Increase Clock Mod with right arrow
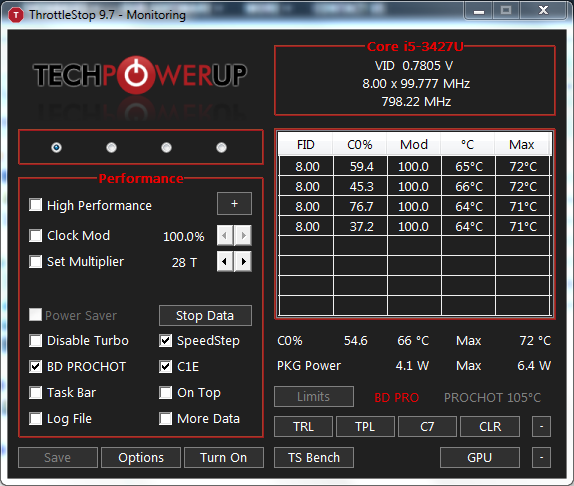Image resolution: width=574 pixels, height=486 pixels. pyautogui.click(x=243, y=235)
